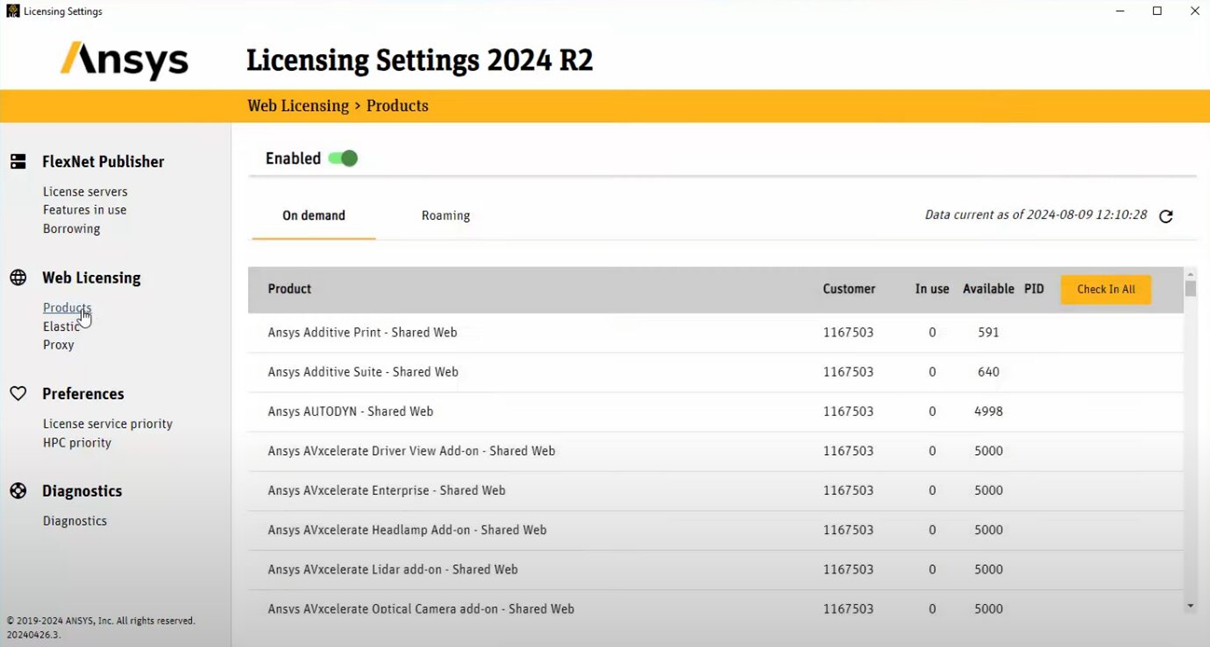Switch to the Roaming tab
Image resolution: width=1210 pixels, height=647 pixels.
click(445, 215)
